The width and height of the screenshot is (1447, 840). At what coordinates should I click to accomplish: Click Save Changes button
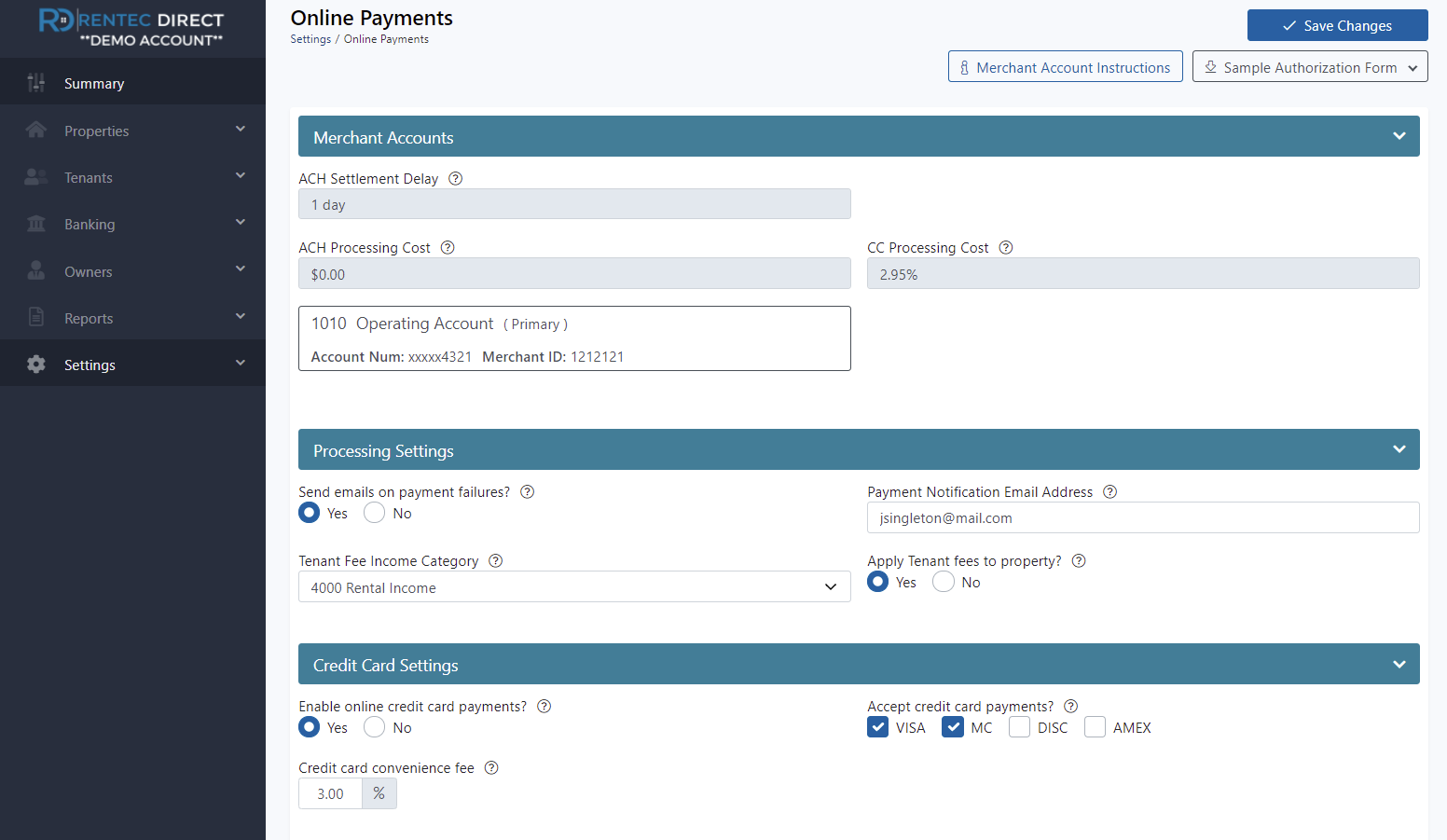point(1337,25)
